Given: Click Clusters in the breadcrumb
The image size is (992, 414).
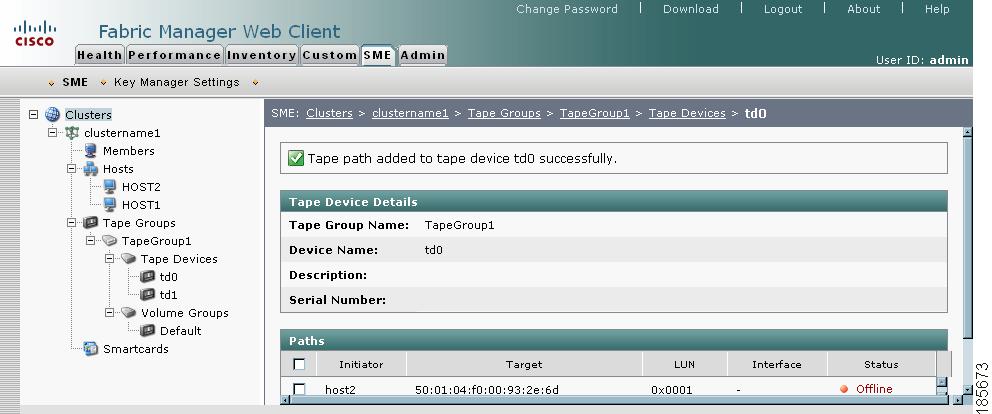Looking at the screenshot, I should (329, 113).
